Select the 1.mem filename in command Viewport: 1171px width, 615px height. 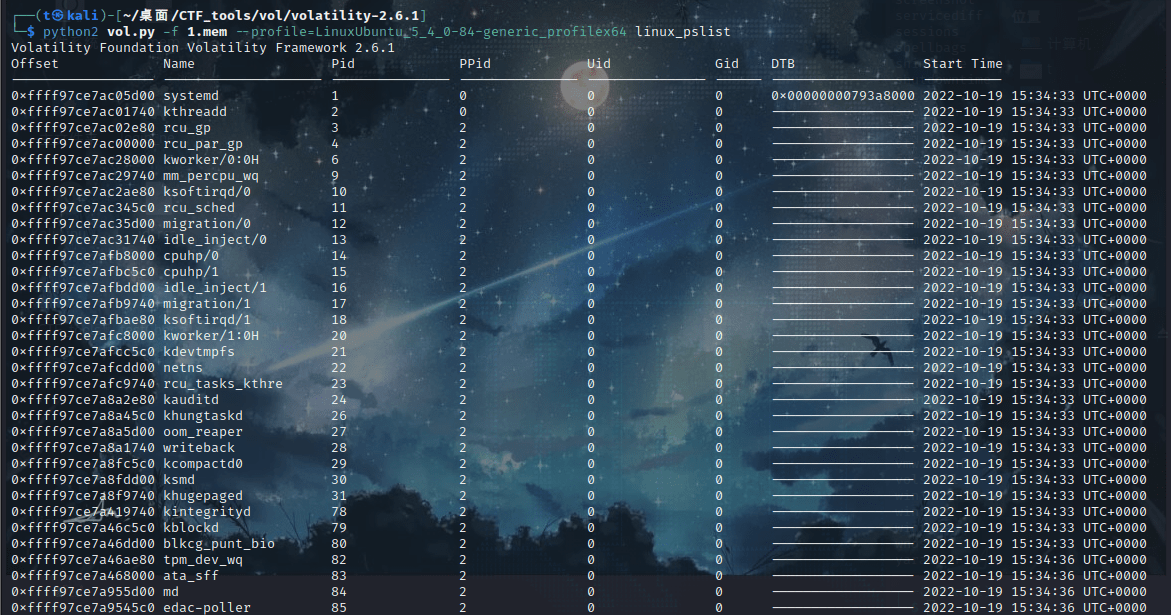pyautogui.click(x=207, y=31)
